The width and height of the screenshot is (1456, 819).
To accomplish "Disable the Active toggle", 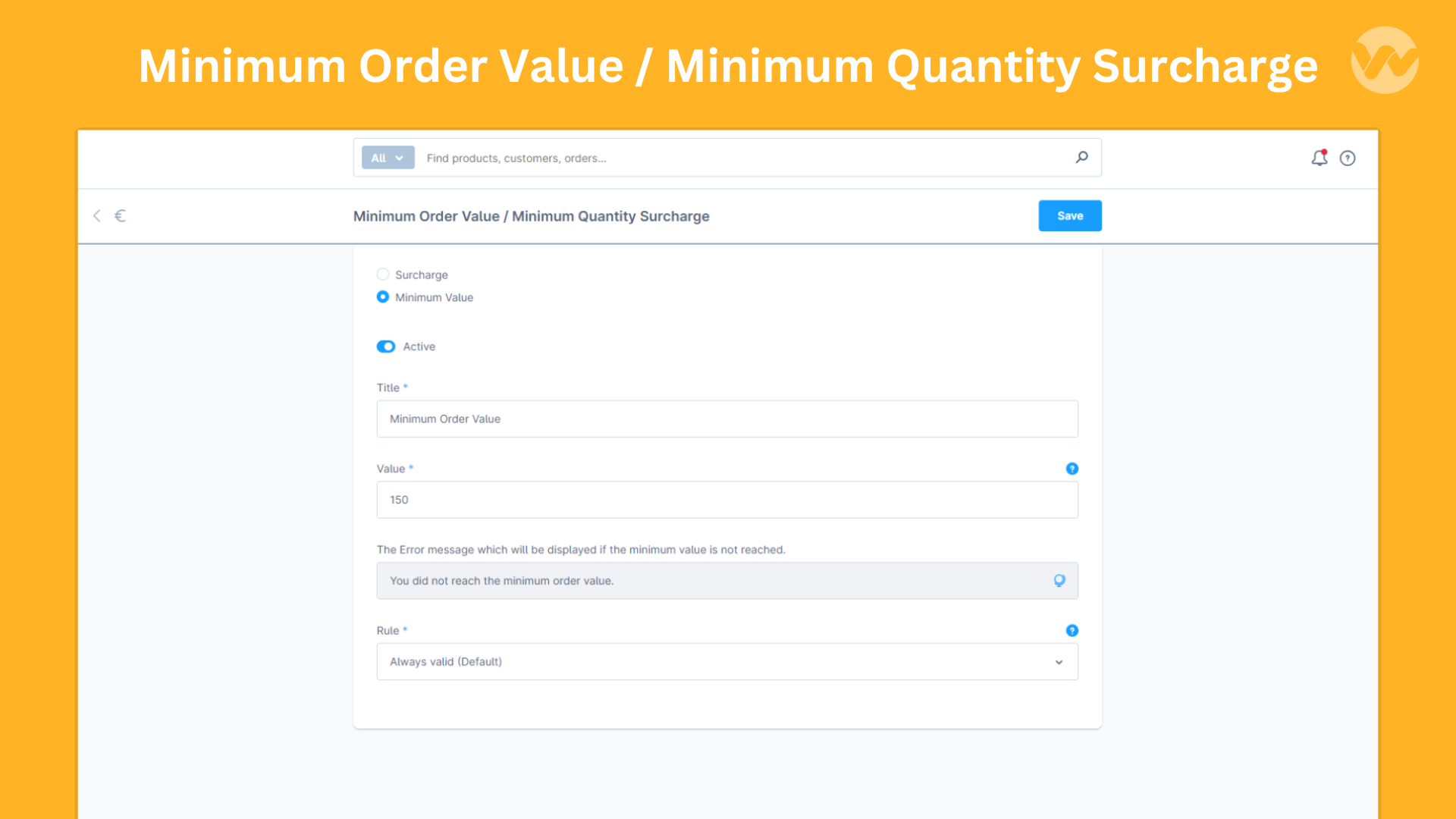I will pos(385,346).
